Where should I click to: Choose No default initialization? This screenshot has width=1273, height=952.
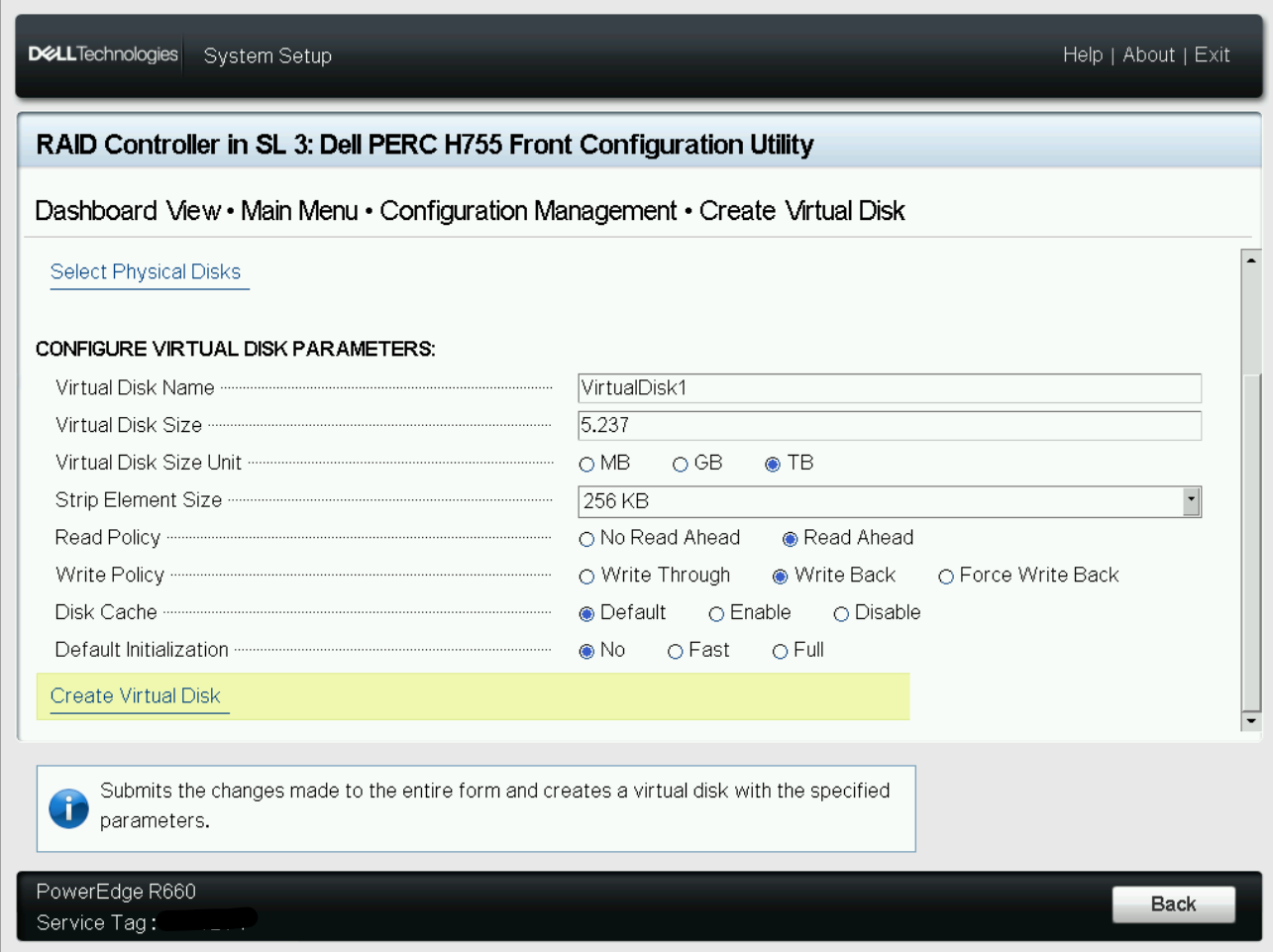click(586, 652)
